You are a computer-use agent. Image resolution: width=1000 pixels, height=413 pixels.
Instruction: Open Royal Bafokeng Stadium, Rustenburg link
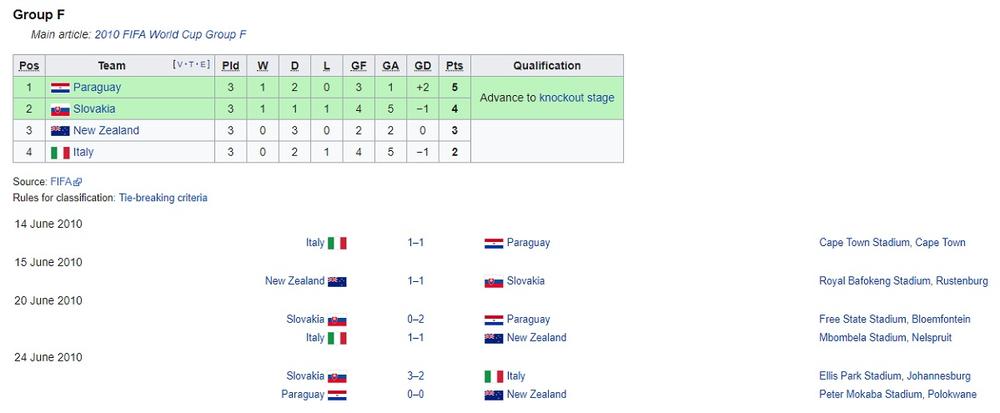point(893,281)
